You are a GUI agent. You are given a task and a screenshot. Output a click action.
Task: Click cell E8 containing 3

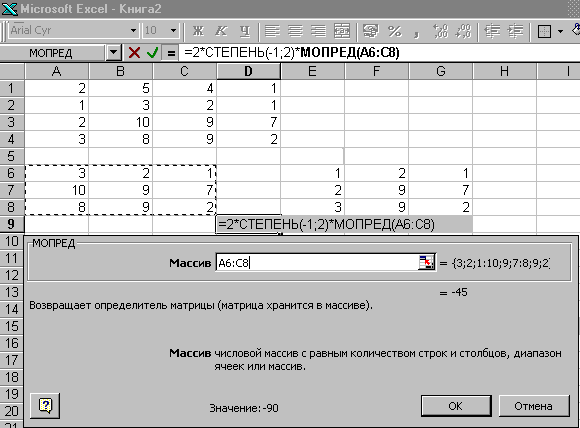pyautogui.click(x=313, y=207)
